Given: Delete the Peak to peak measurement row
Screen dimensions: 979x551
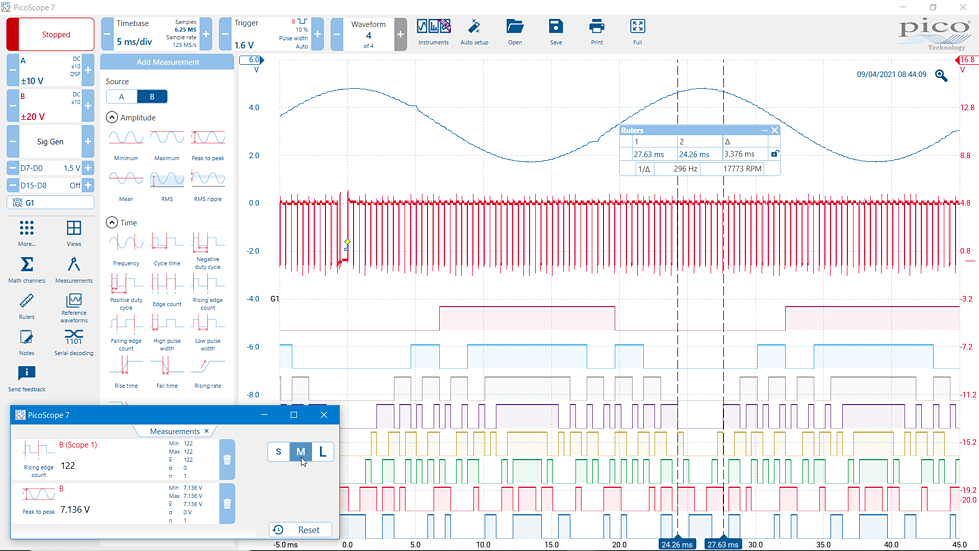Looking at the screenshot, I should tap(227, 503).
